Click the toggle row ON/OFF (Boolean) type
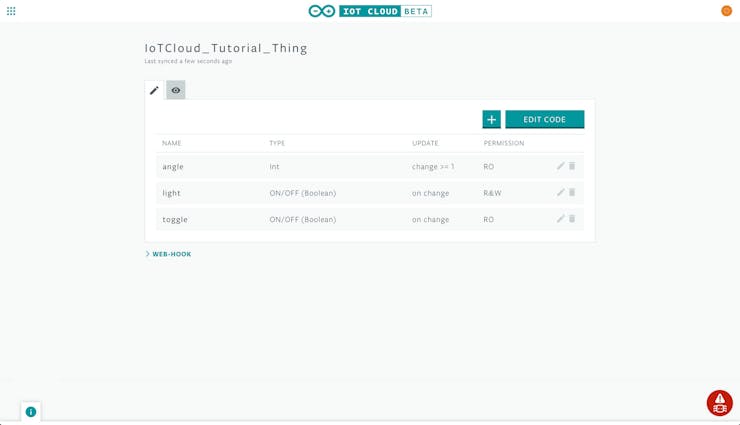 pos(303,219)
